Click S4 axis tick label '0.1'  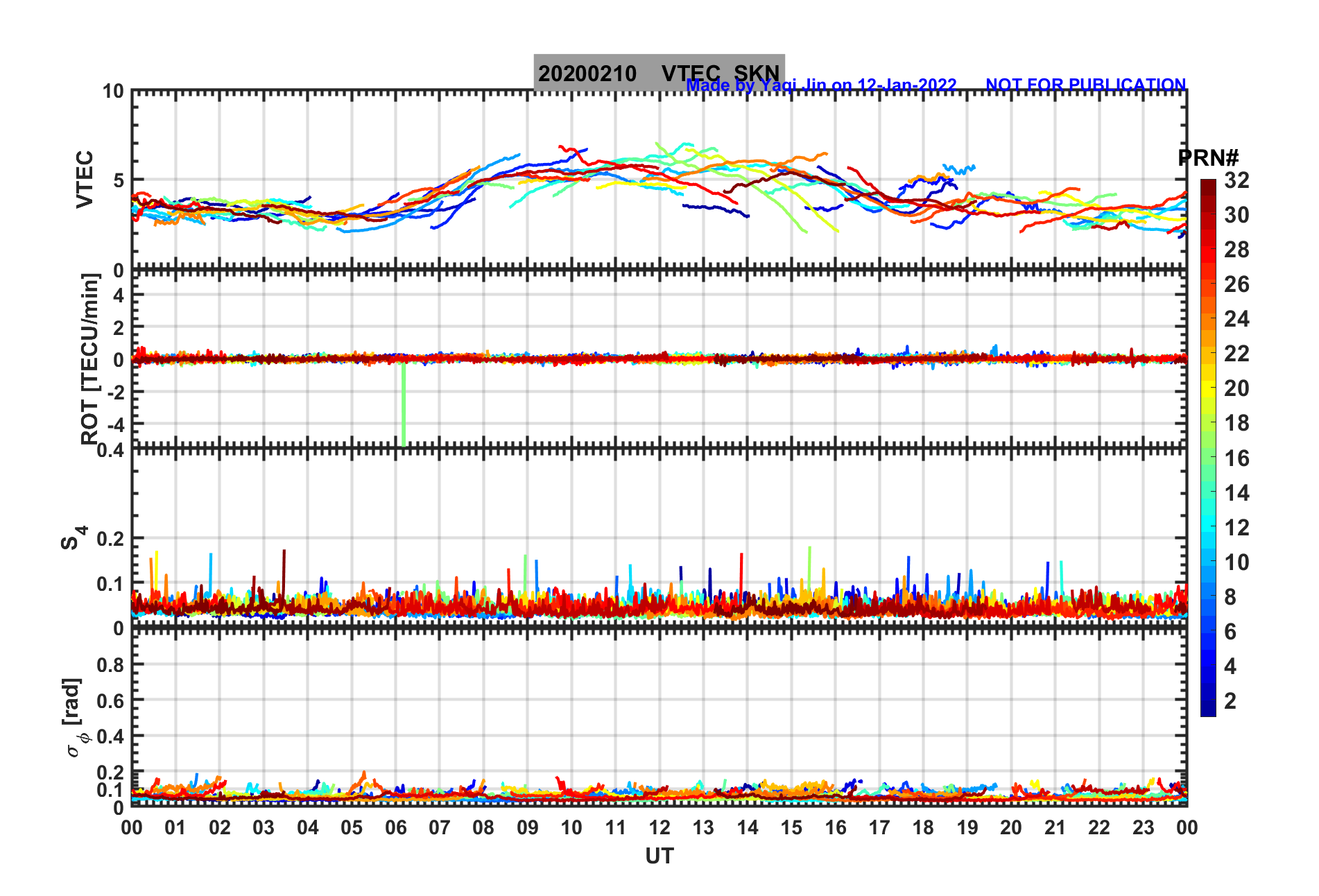(x=110, y=584)
